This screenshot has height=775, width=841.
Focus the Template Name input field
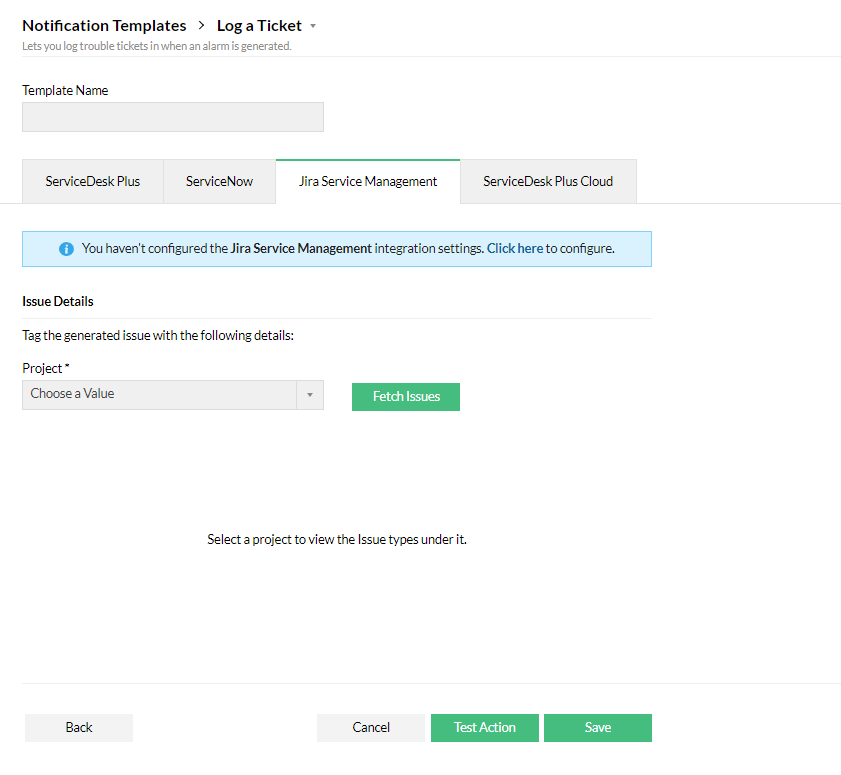point(173,117)
